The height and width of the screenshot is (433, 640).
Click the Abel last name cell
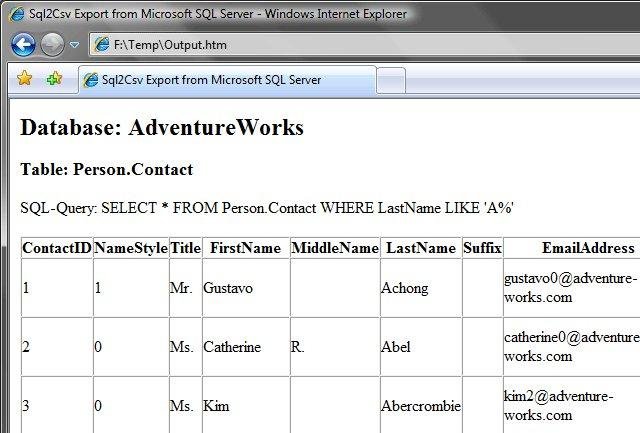tap(421, 347)
